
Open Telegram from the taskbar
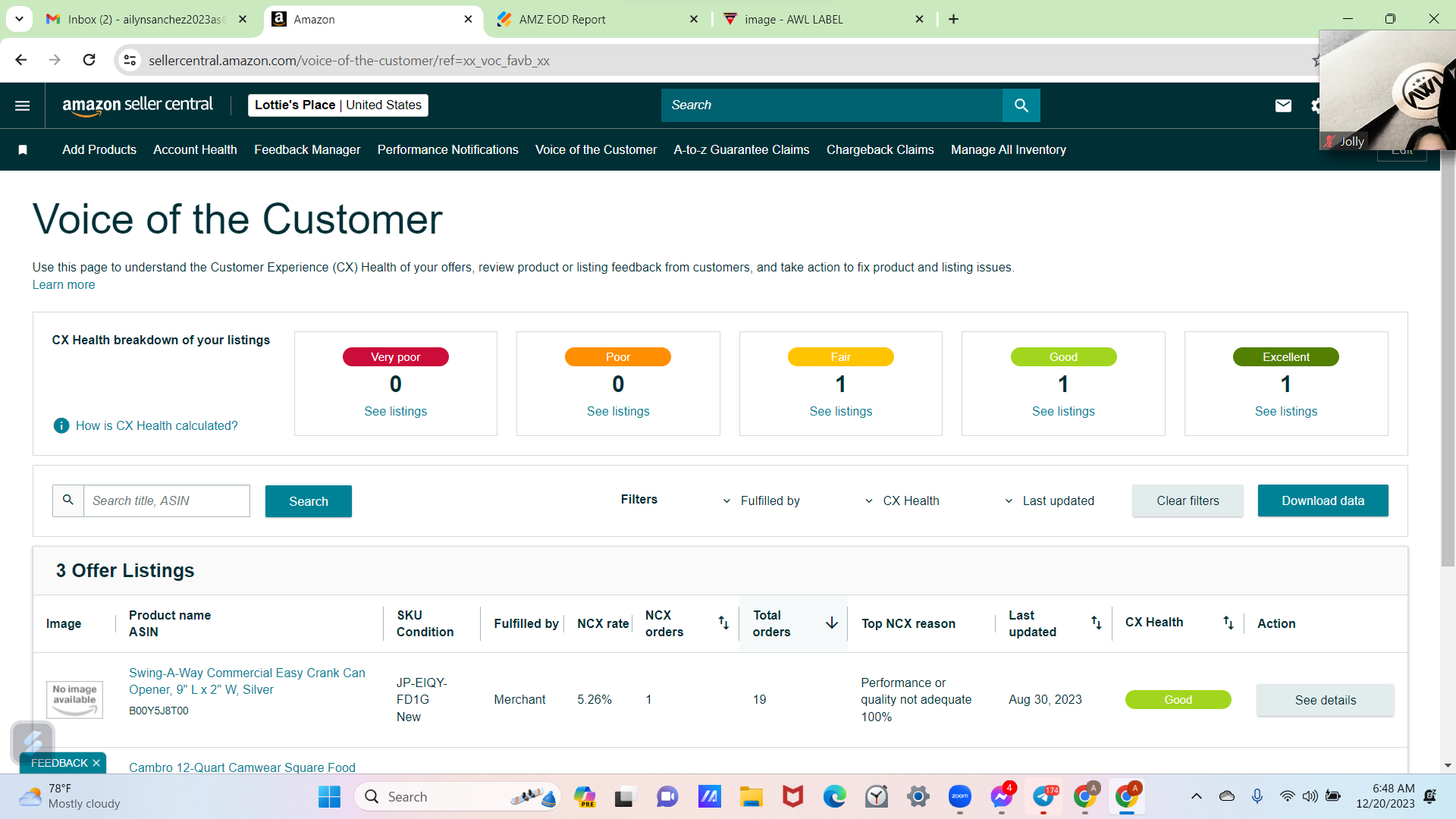click(x=1043, y=797)
